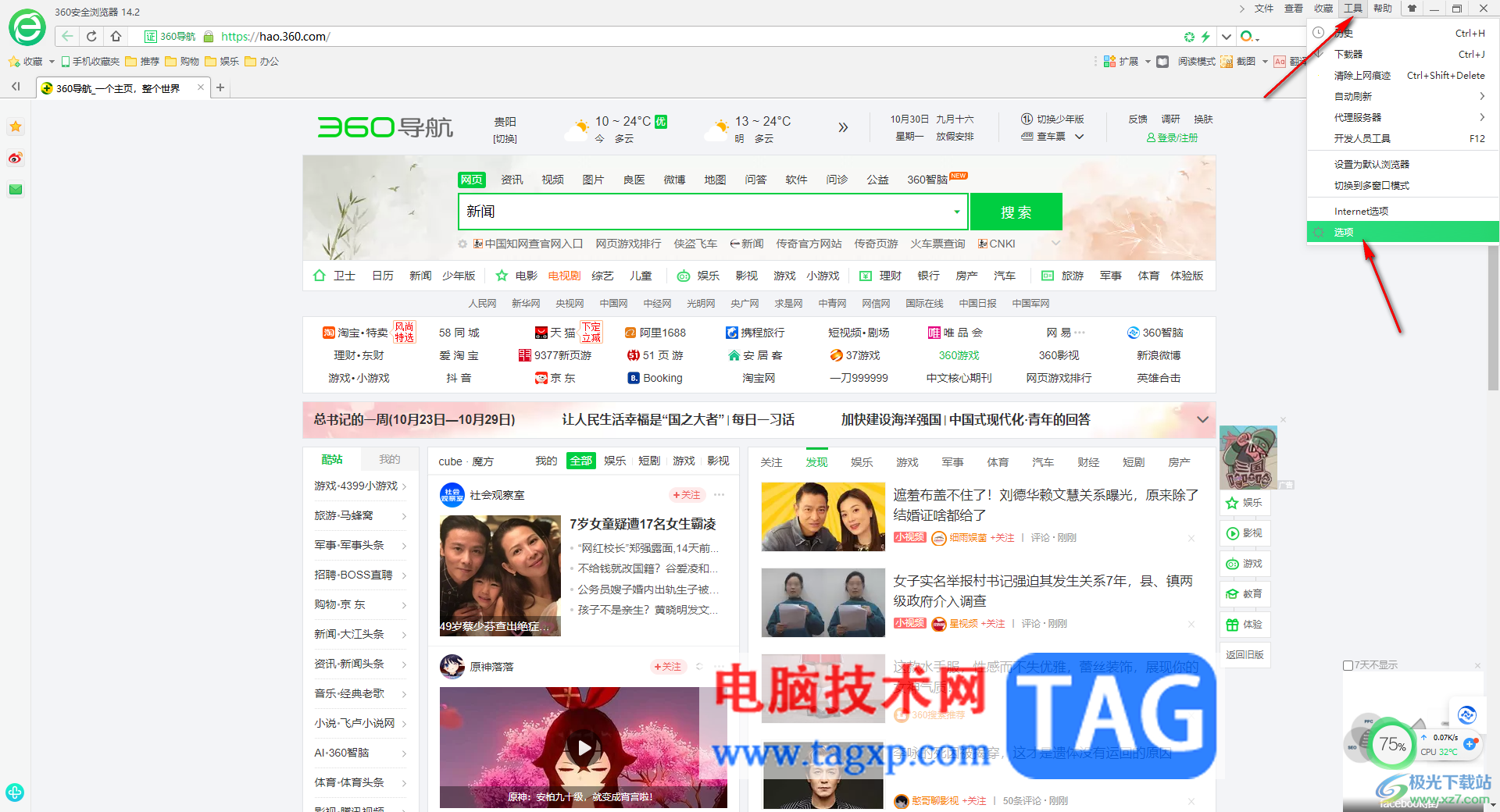Click the 75% memory usage circle
Viewport: 1500px width, 812px height.
pyautogui.click(x=1392, y=745)
